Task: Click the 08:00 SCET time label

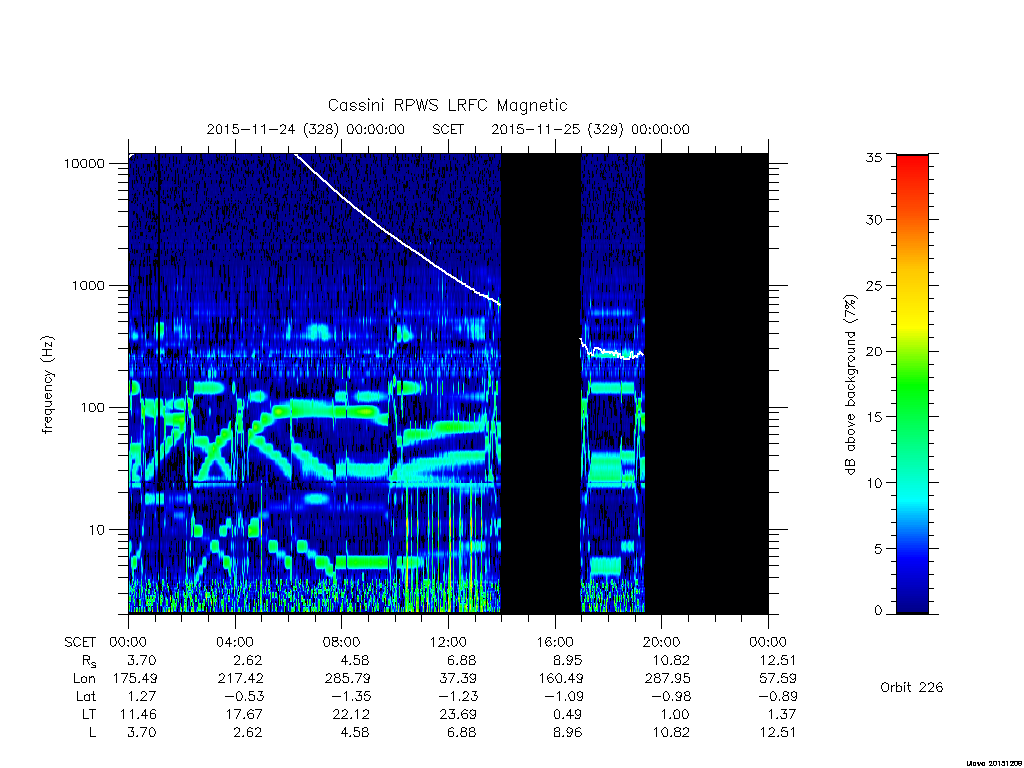Action: (x=341, y=642)
